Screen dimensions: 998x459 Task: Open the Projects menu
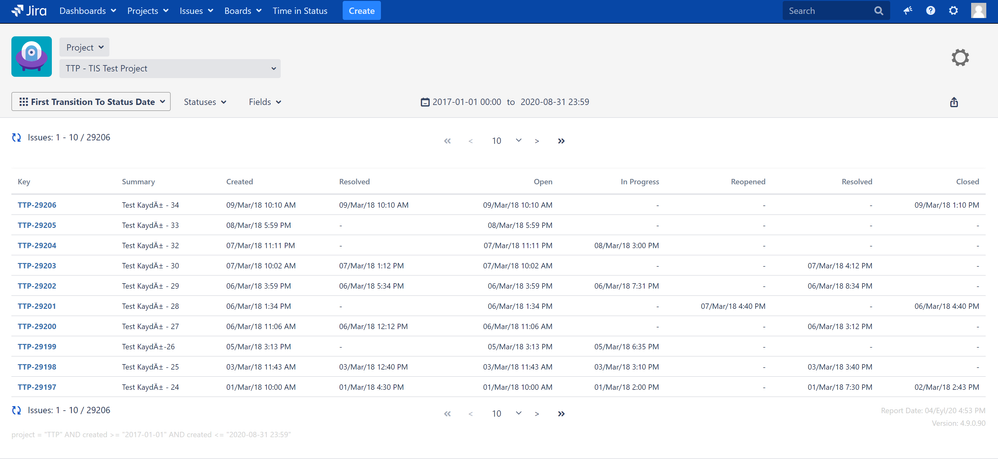[x=148, y=11]
